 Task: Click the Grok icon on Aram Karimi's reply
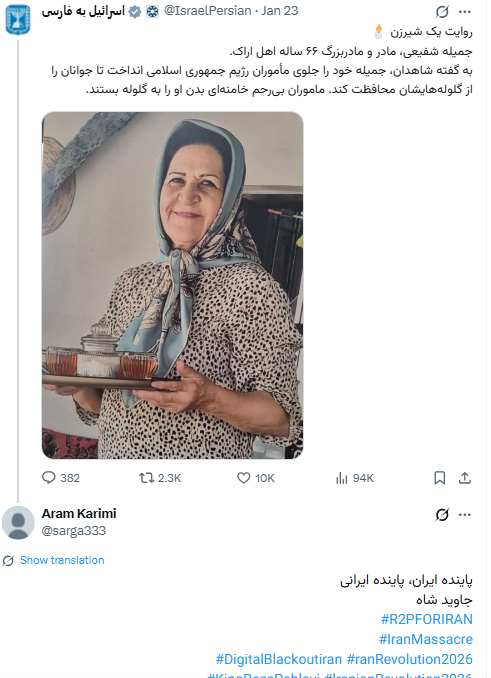[442, 515]
